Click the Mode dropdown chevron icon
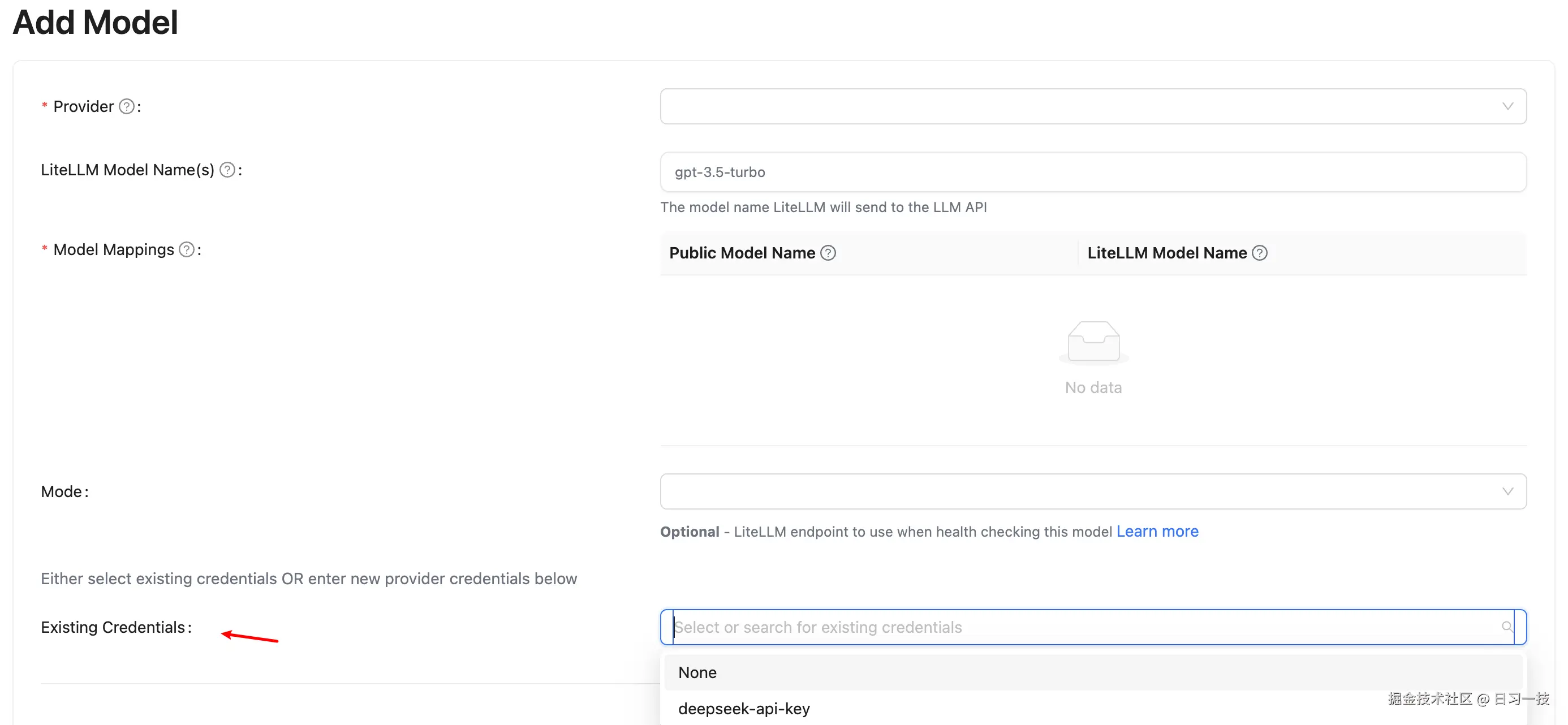 pyautogui.click(x=1509, y=491)
